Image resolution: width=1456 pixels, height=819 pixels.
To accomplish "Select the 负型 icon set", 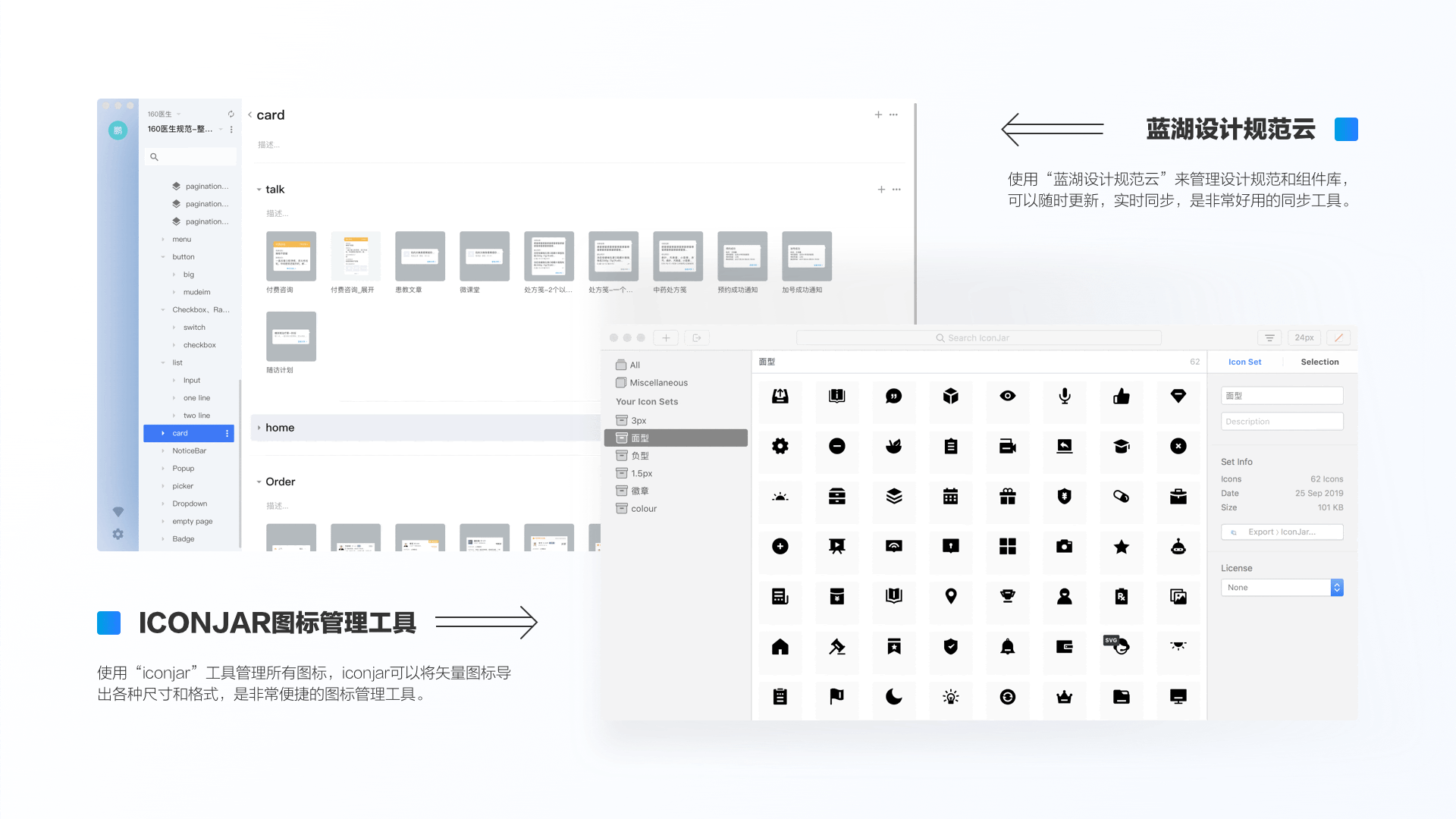I will point(639,456).
